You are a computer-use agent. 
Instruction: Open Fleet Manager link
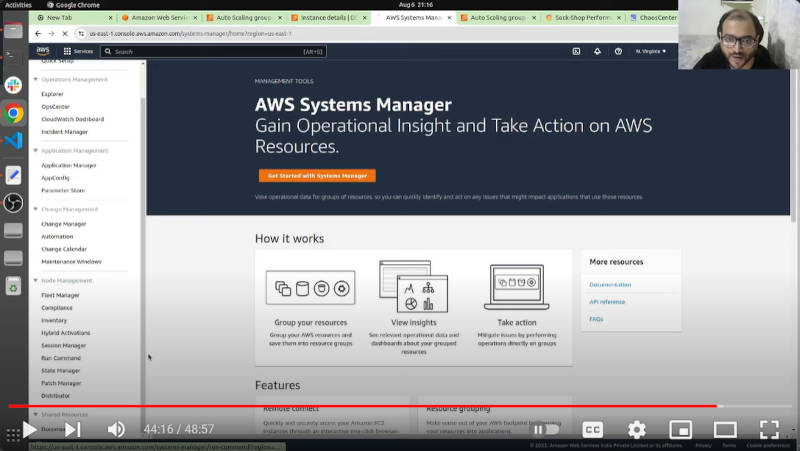(60, 295)
